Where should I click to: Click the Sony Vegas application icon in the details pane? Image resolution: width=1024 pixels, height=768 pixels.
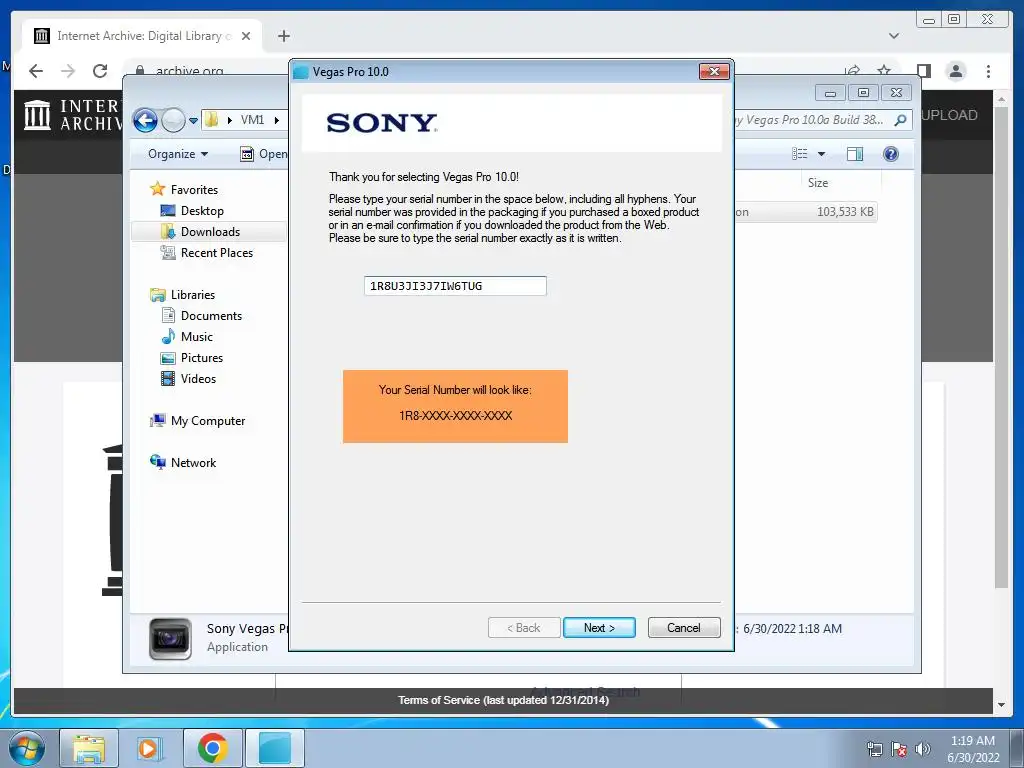[x=170, y=639]
